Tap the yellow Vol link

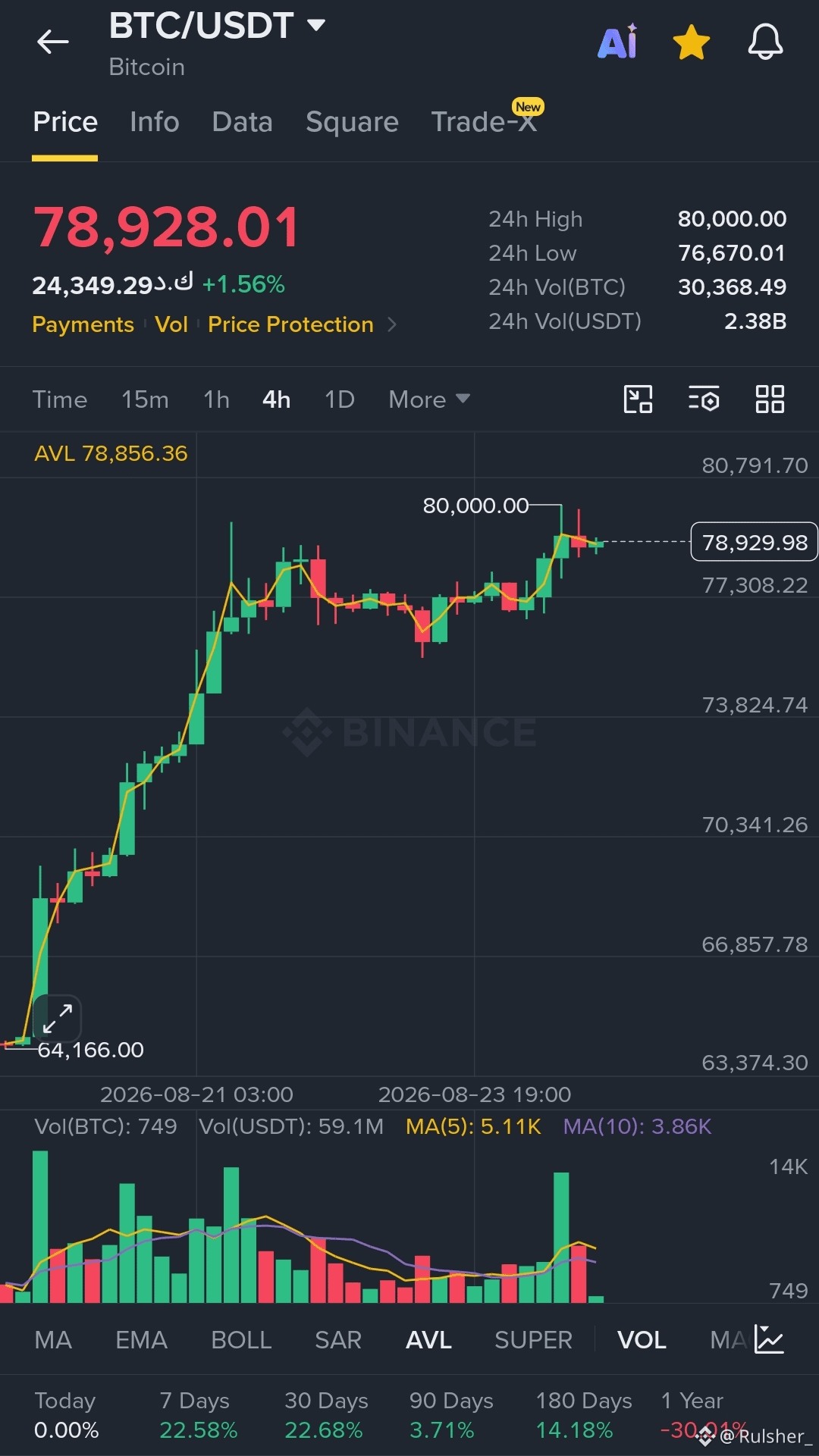coord(171,324)
